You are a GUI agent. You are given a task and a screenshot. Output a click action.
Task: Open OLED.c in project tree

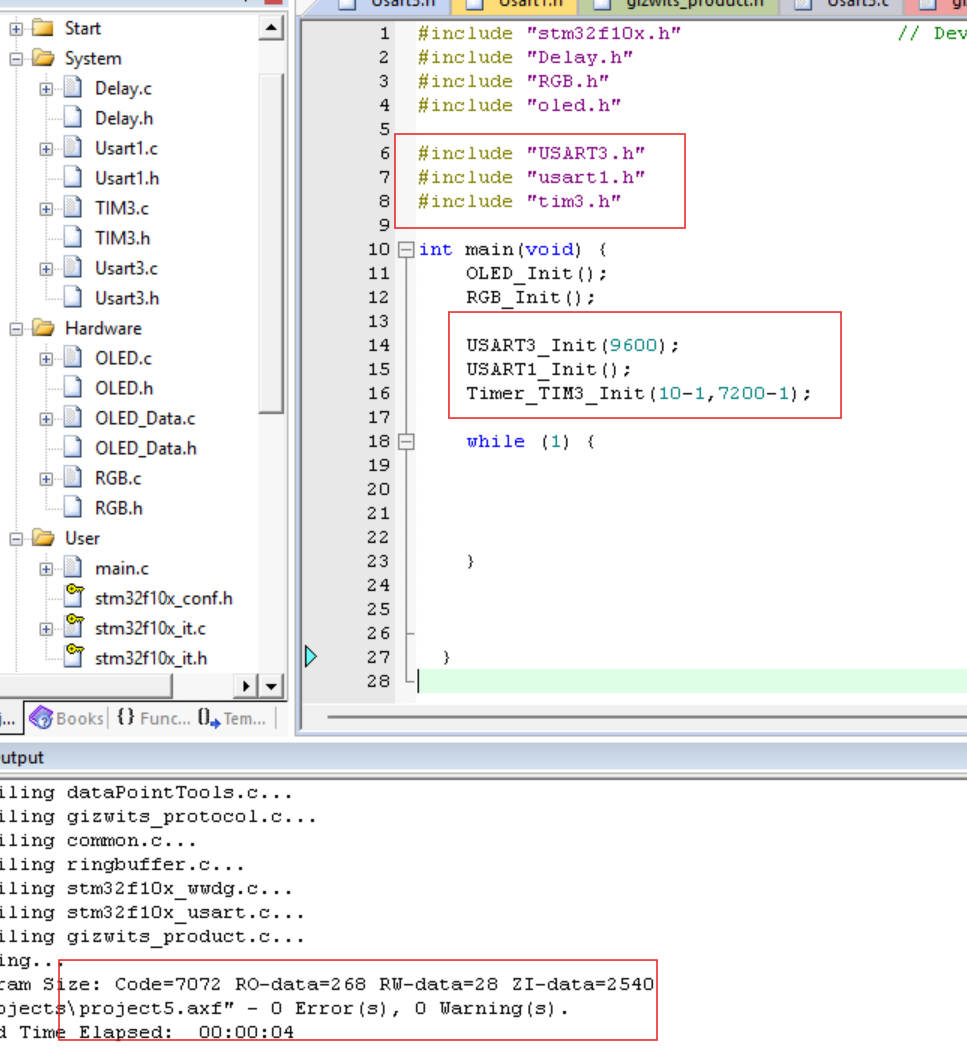point(123,359)
